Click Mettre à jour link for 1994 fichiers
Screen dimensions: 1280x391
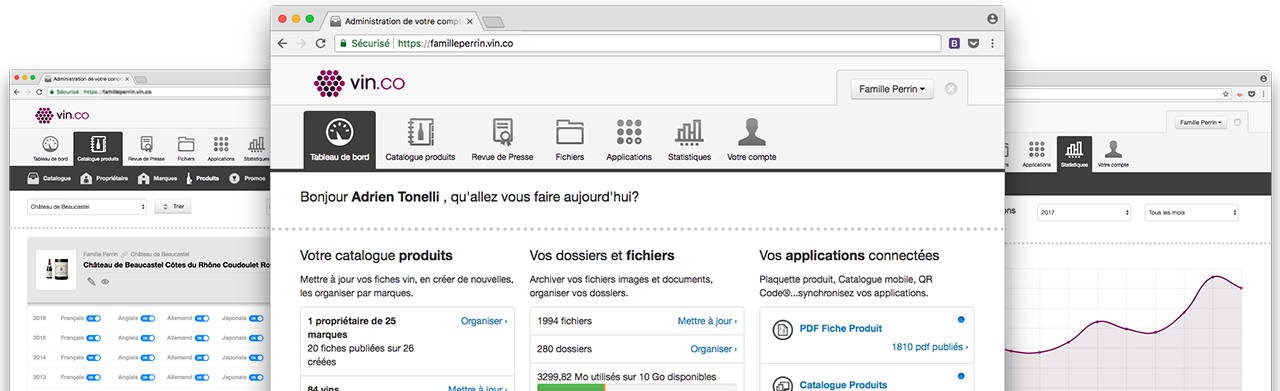click(x=707, y=321)
